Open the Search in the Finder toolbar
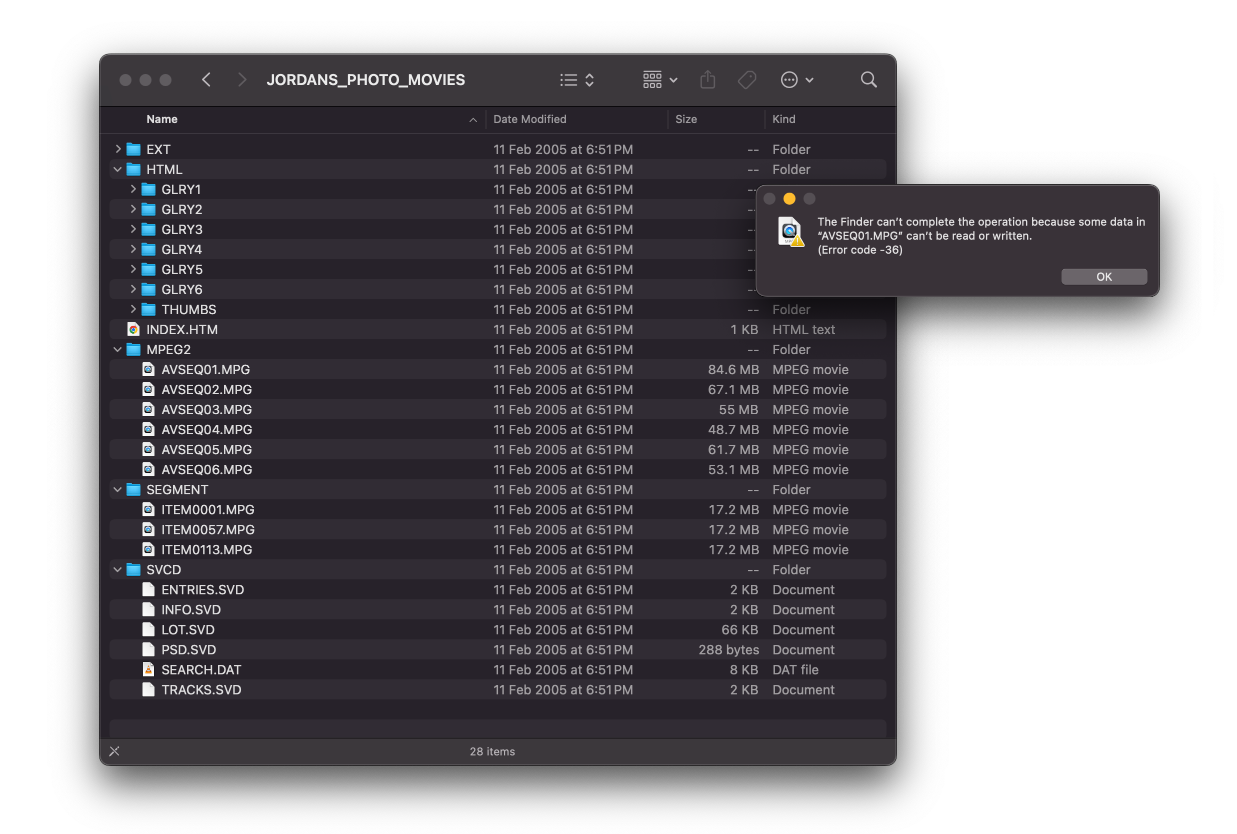This screenshot has height=834, width=1237. point(868,79)
